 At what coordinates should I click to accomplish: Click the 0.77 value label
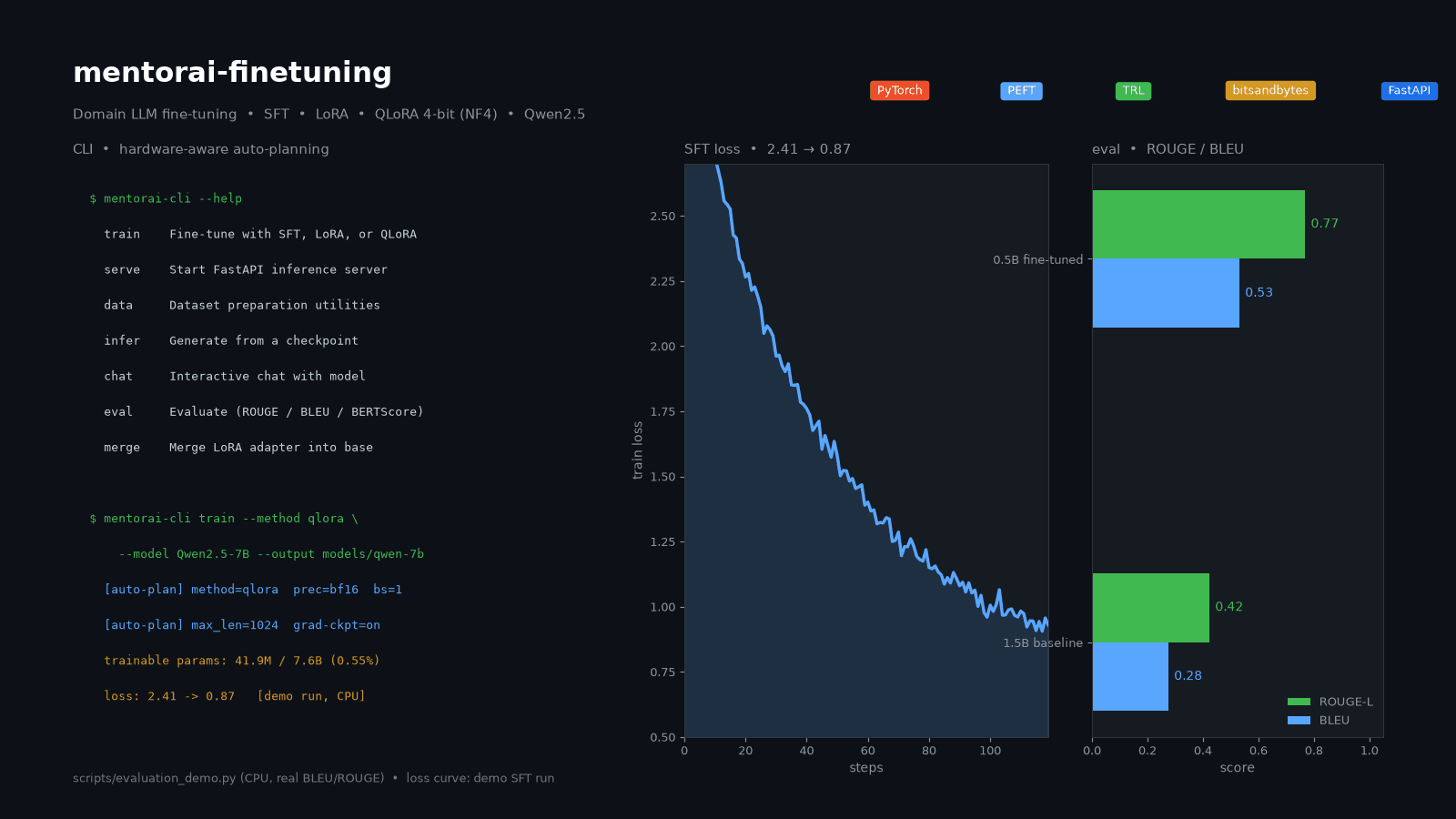[x=1324, y=224]
